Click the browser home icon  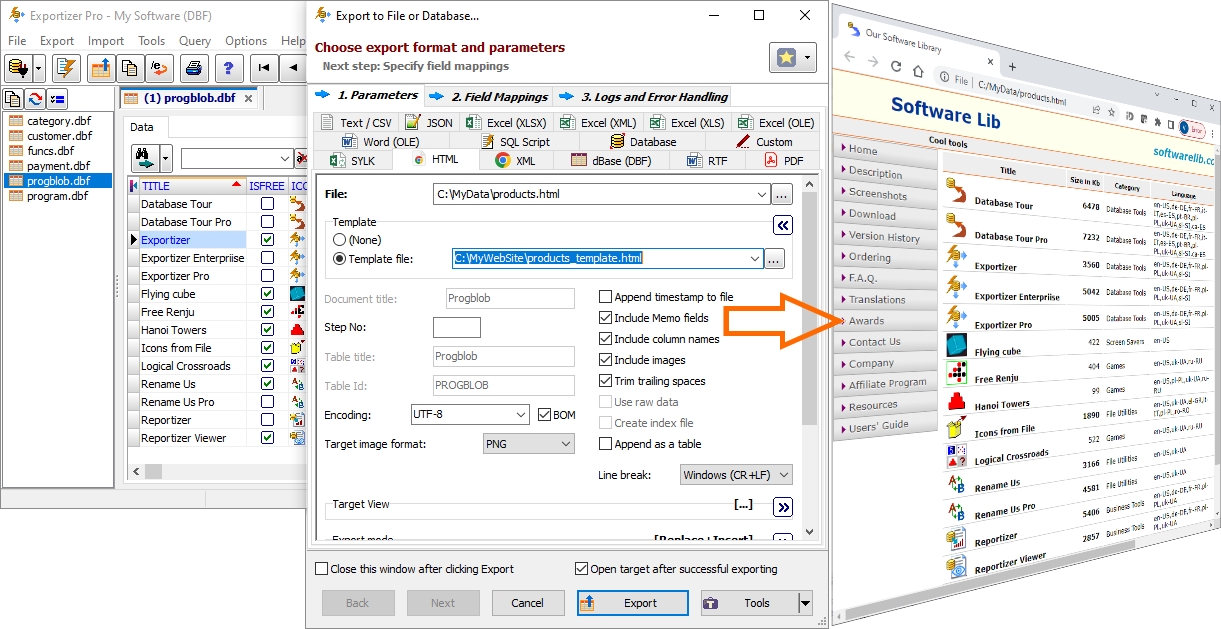pos(919,69)
